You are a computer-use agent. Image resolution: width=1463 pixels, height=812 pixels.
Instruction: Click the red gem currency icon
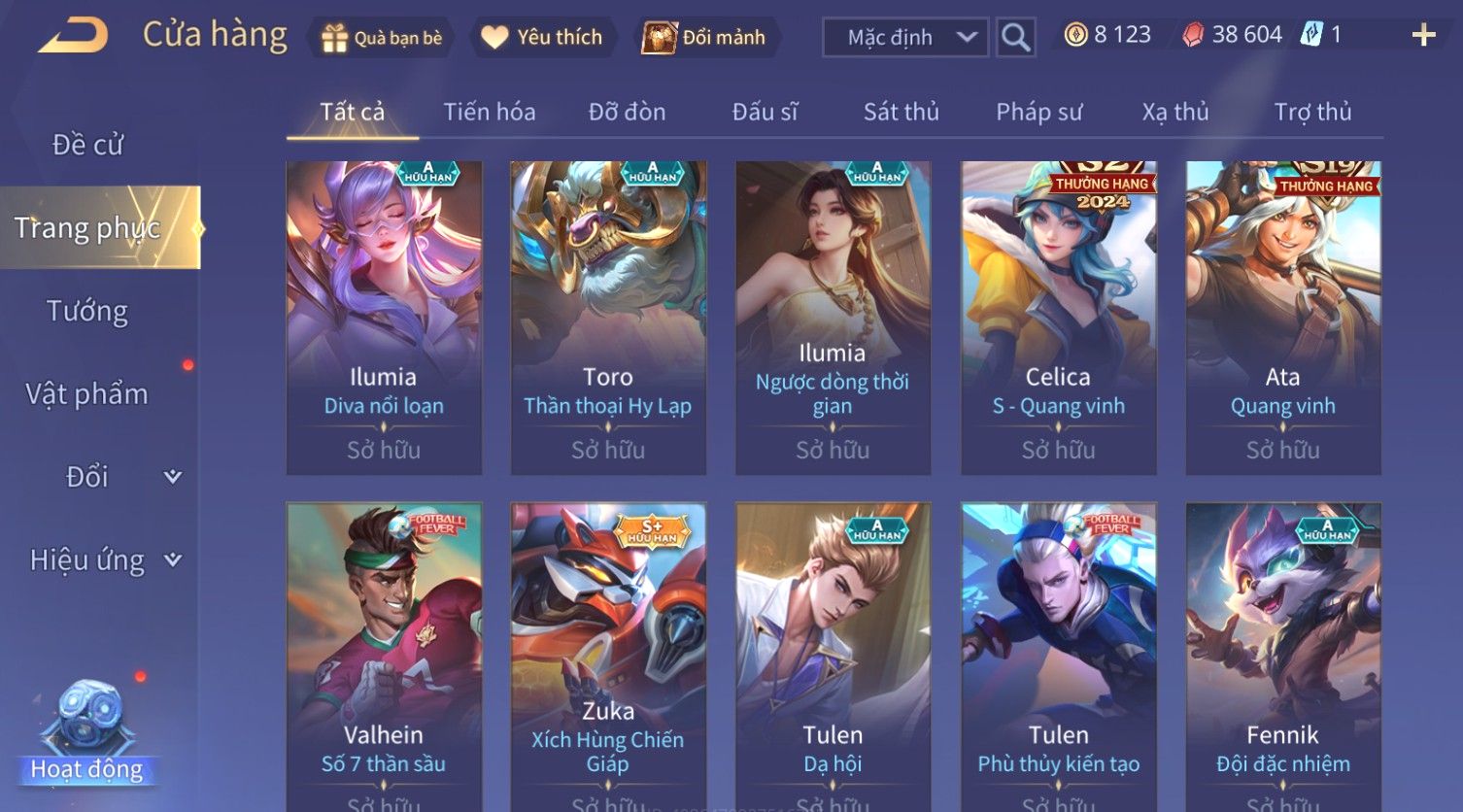click(x=1193, y=35)
